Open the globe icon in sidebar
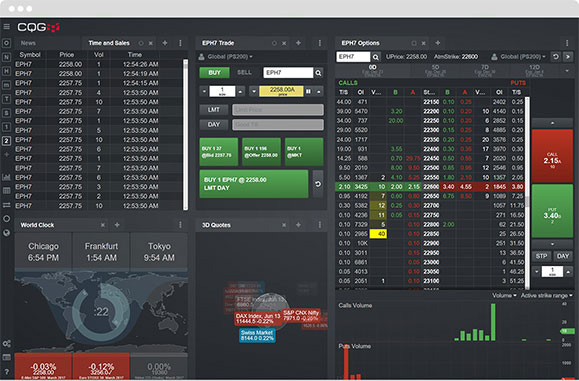This screenshot has height=381, width=579. click(6, 233)
